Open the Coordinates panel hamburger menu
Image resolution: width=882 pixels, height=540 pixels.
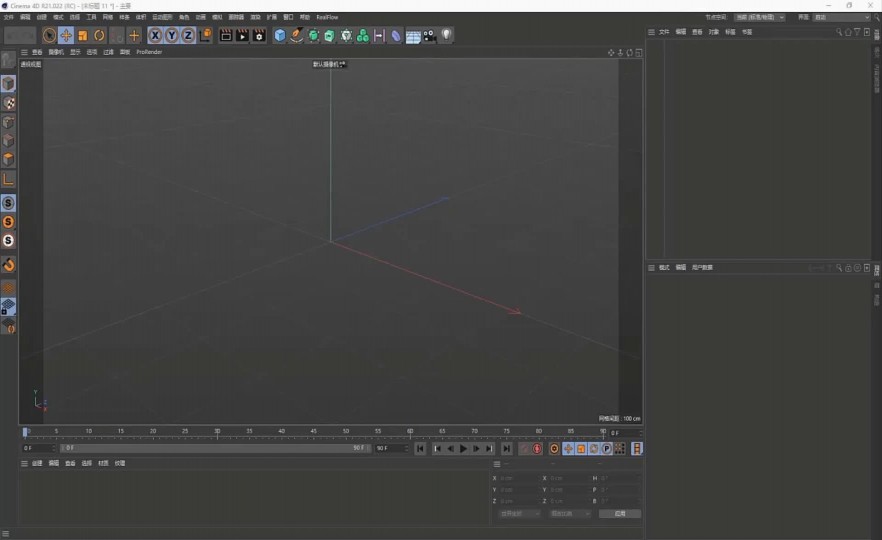[497, 464]
